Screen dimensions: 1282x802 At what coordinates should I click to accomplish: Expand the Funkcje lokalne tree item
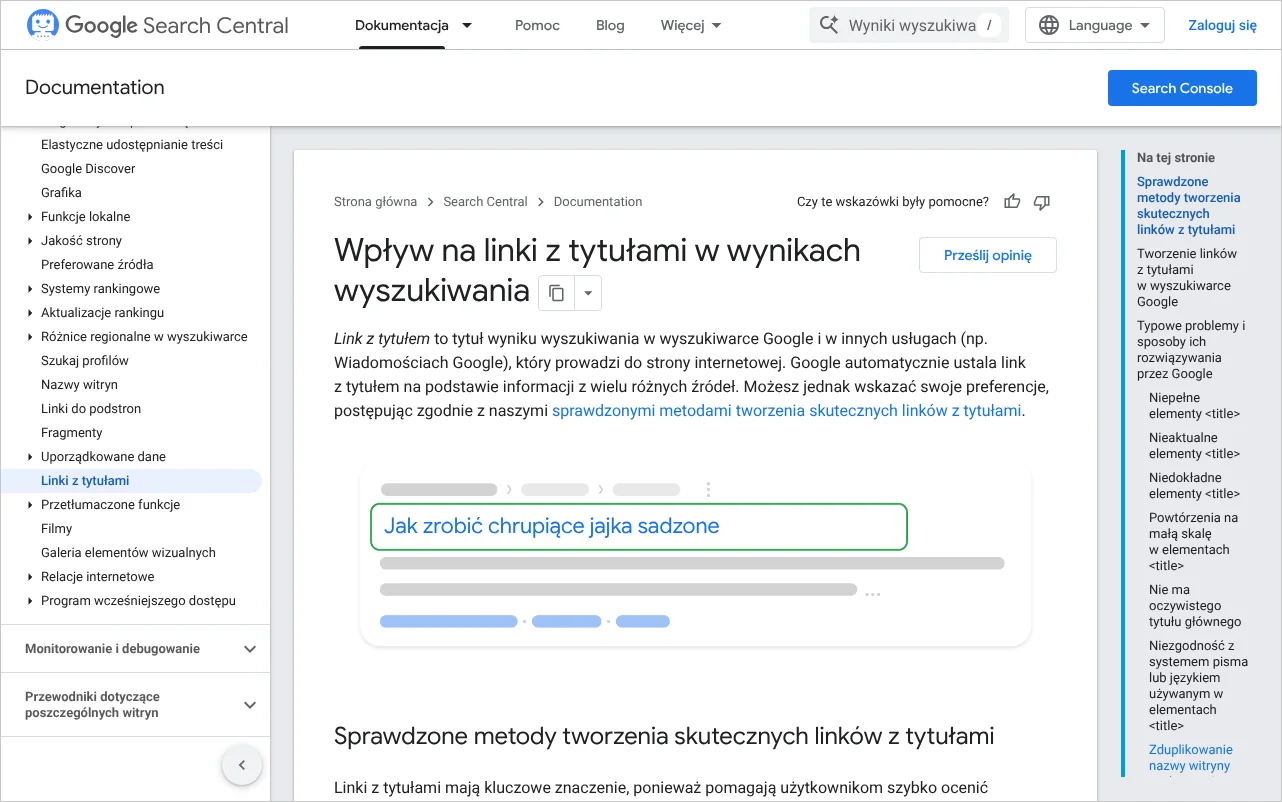coord(30,217)
